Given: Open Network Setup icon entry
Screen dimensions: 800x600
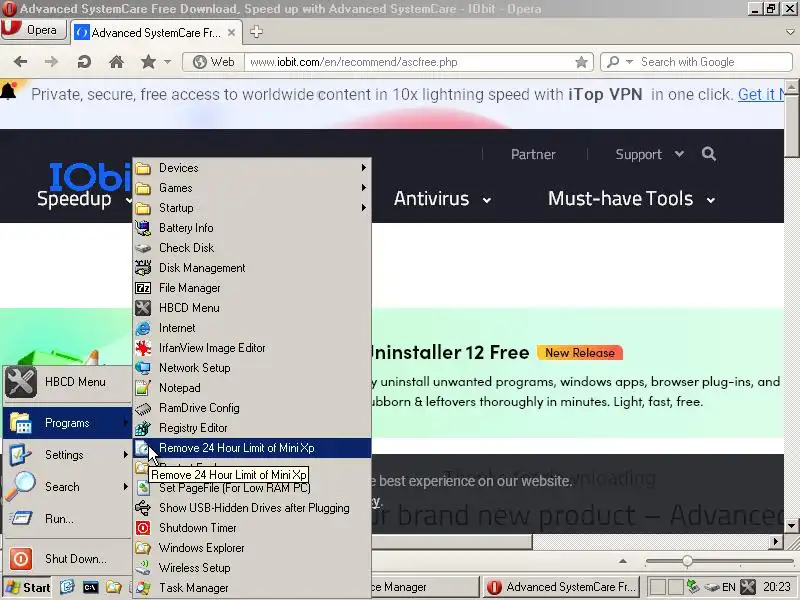Looking at the screenshot, I should tap(252, 367).
